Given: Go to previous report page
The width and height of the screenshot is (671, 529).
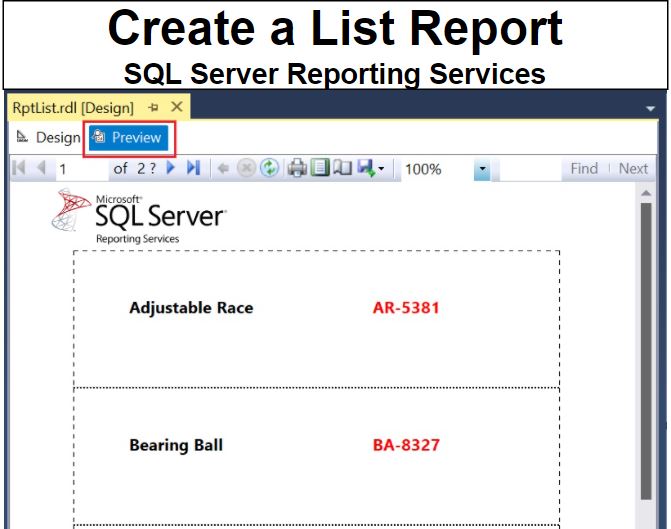Looking at the screenshot, I should point(42,168).
